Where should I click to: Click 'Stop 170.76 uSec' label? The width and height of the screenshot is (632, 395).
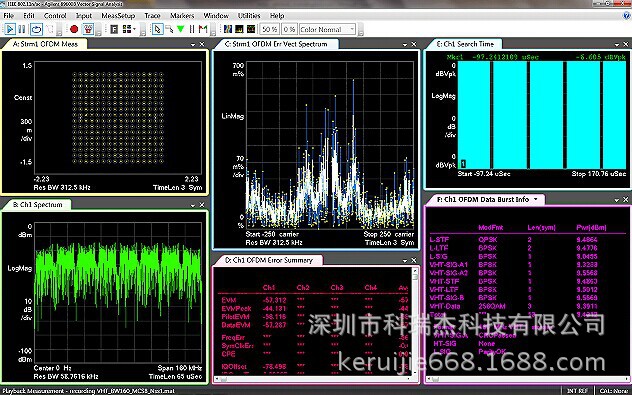point(599,174)
